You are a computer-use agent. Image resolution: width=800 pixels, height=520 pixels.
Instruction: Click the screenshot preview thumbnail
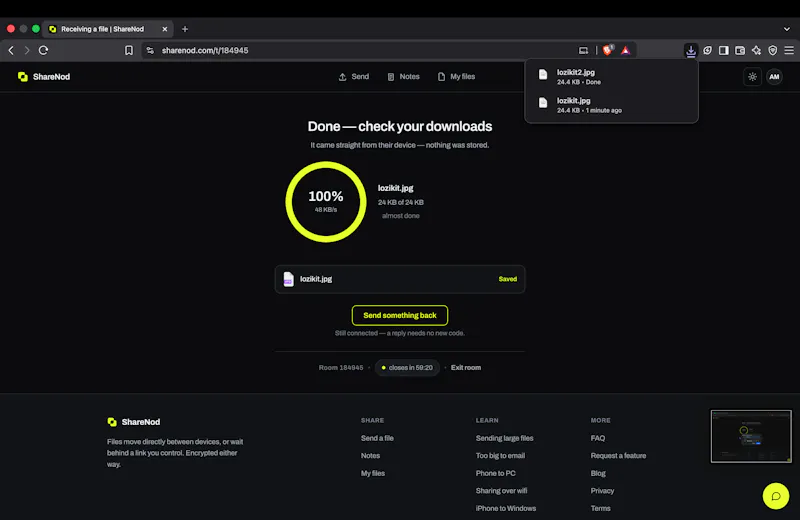coord(751,436)
